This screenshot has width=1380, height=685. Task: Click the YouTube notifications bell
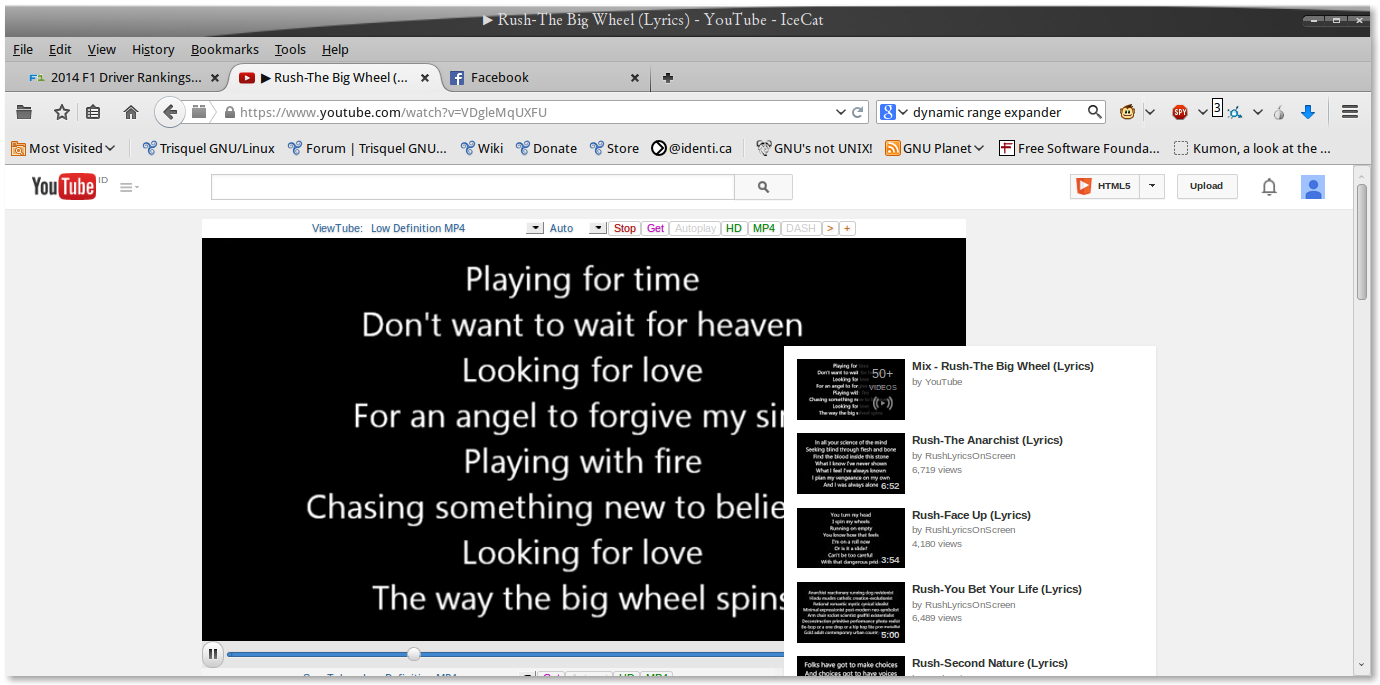(x=1269, y=187)
